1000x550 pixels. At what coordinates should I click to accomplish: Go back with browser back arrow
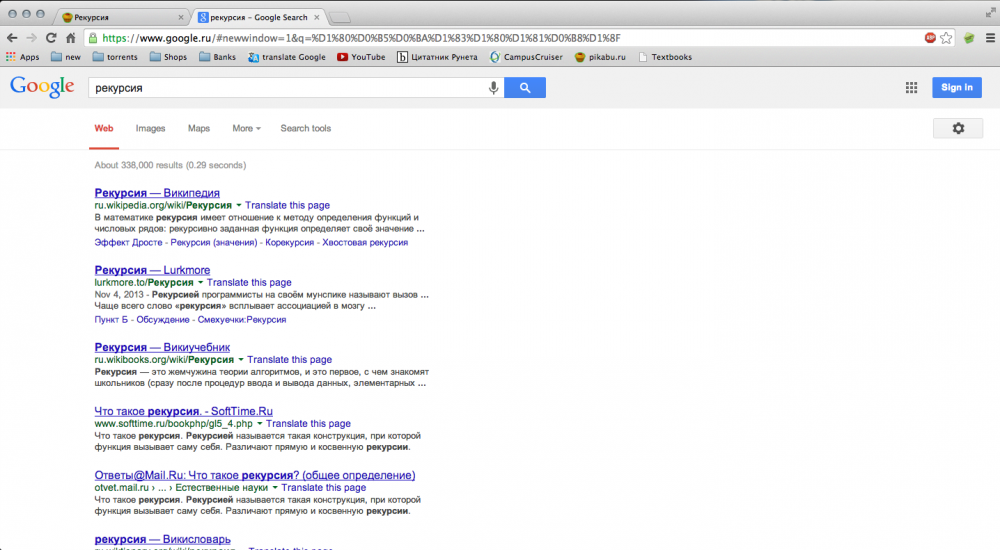pyautogui.click(x=12, y=38)
